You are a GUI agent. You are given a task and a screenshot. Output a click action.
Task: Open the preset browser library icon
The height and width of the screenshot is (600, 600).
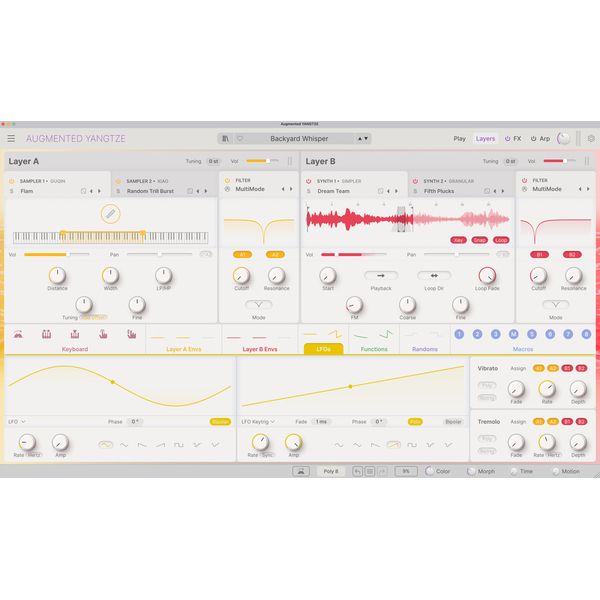tap(225, 139)
